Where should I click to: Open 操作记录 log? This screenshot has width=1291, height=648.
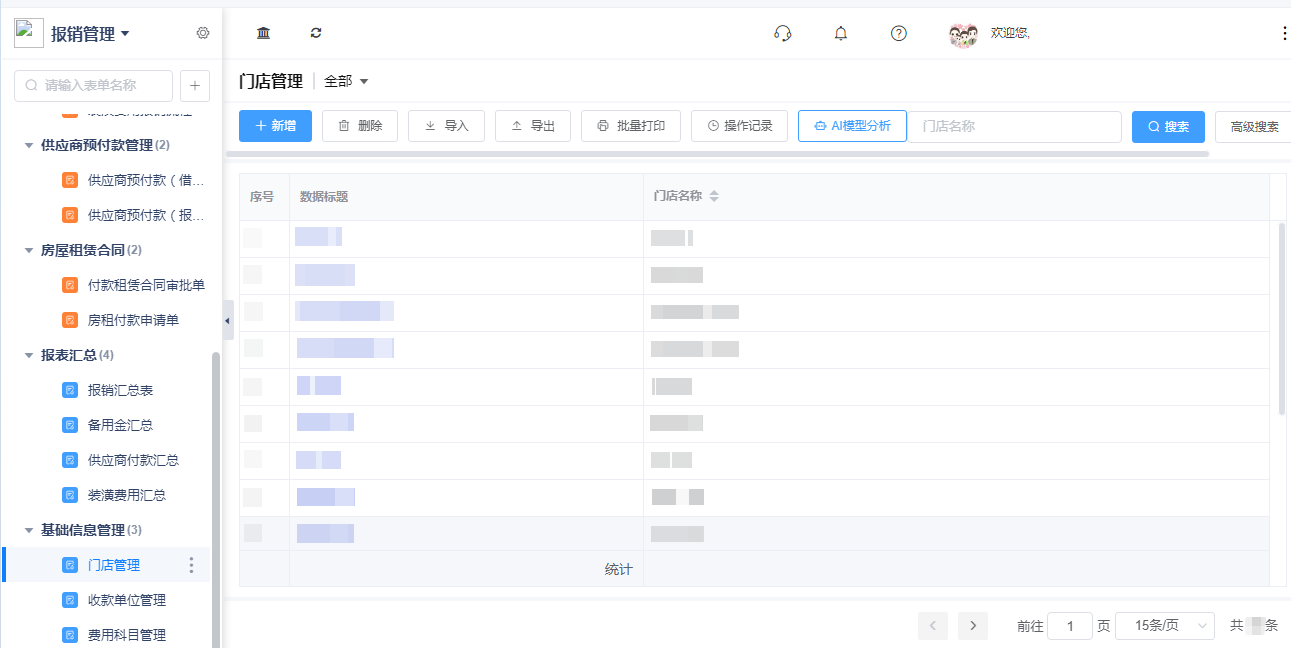(x=739, y=126)
